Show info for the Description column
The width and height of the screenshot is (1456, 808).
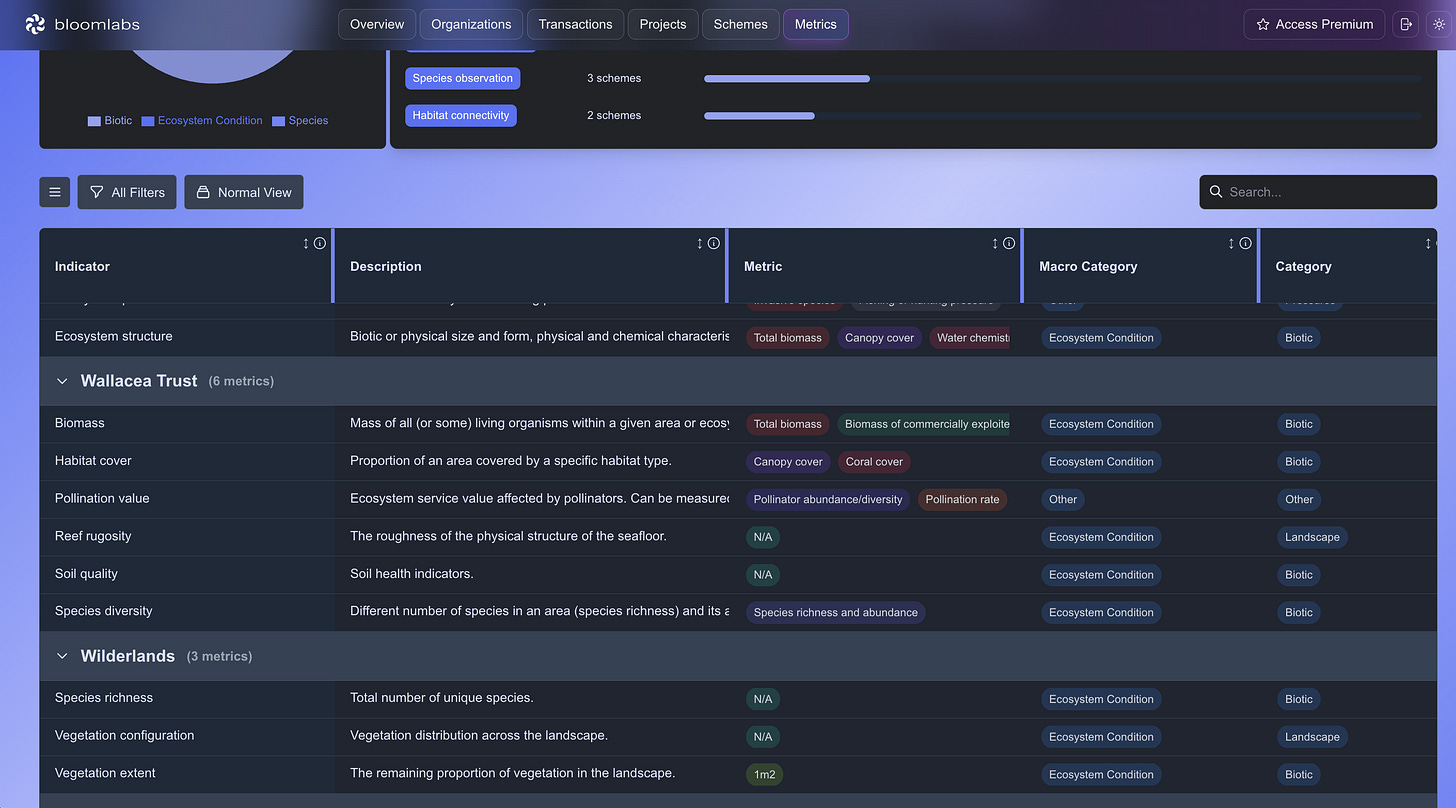click(714, 243)
